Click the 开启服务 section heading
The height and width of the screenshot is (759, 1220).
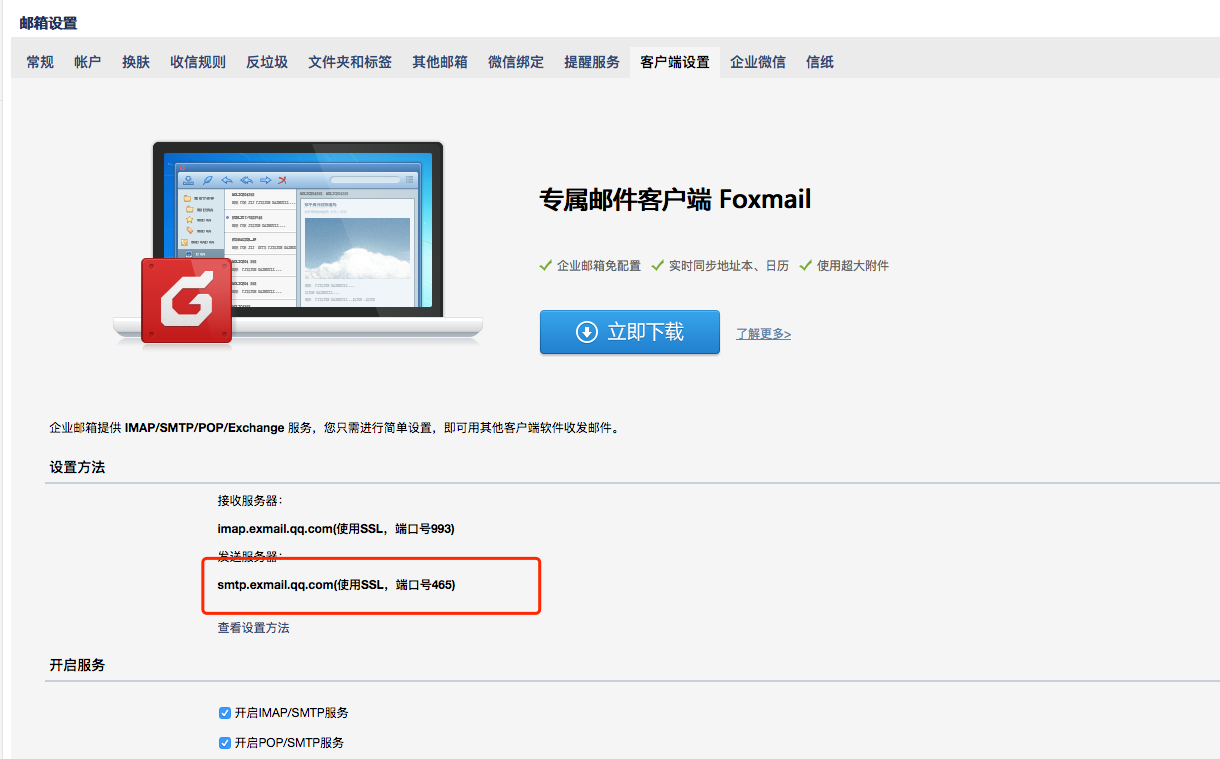[x=78, y=665]
